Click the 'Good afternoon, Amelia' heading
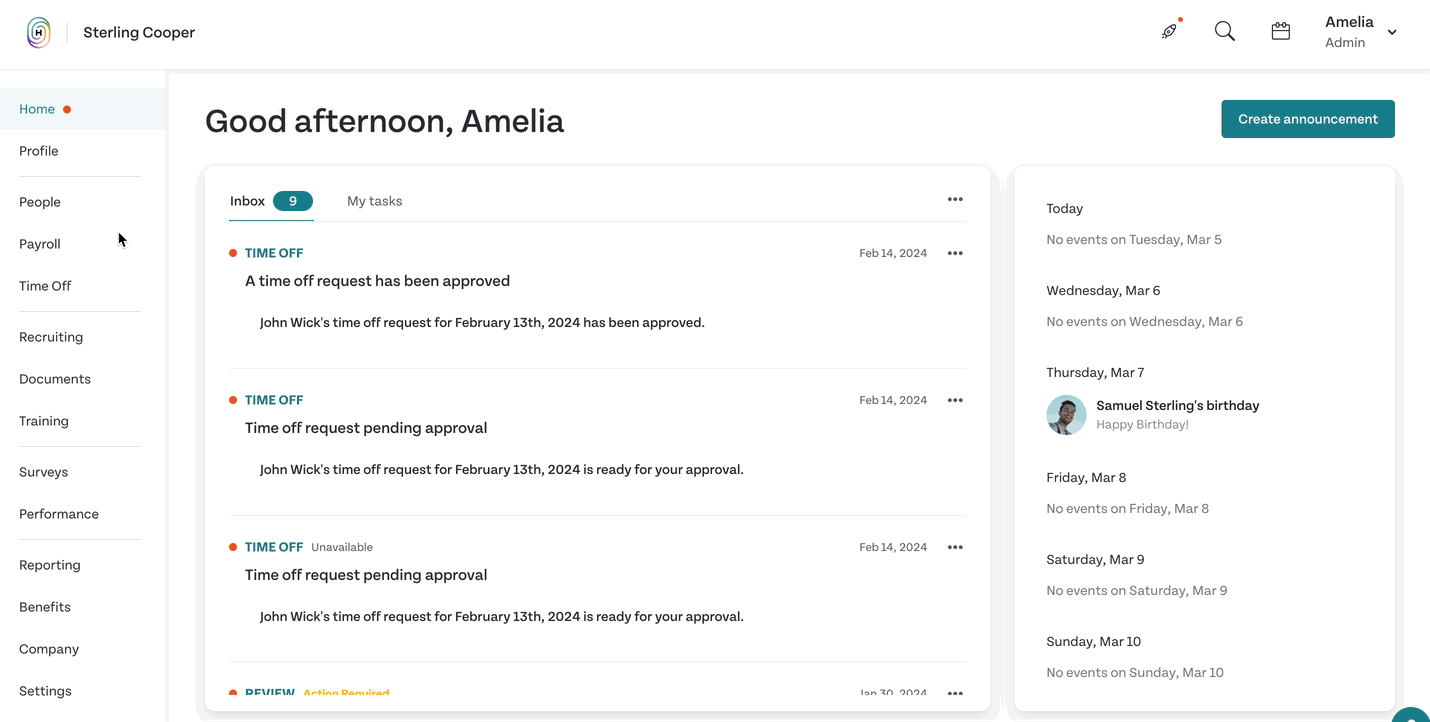 pos(384,121)
